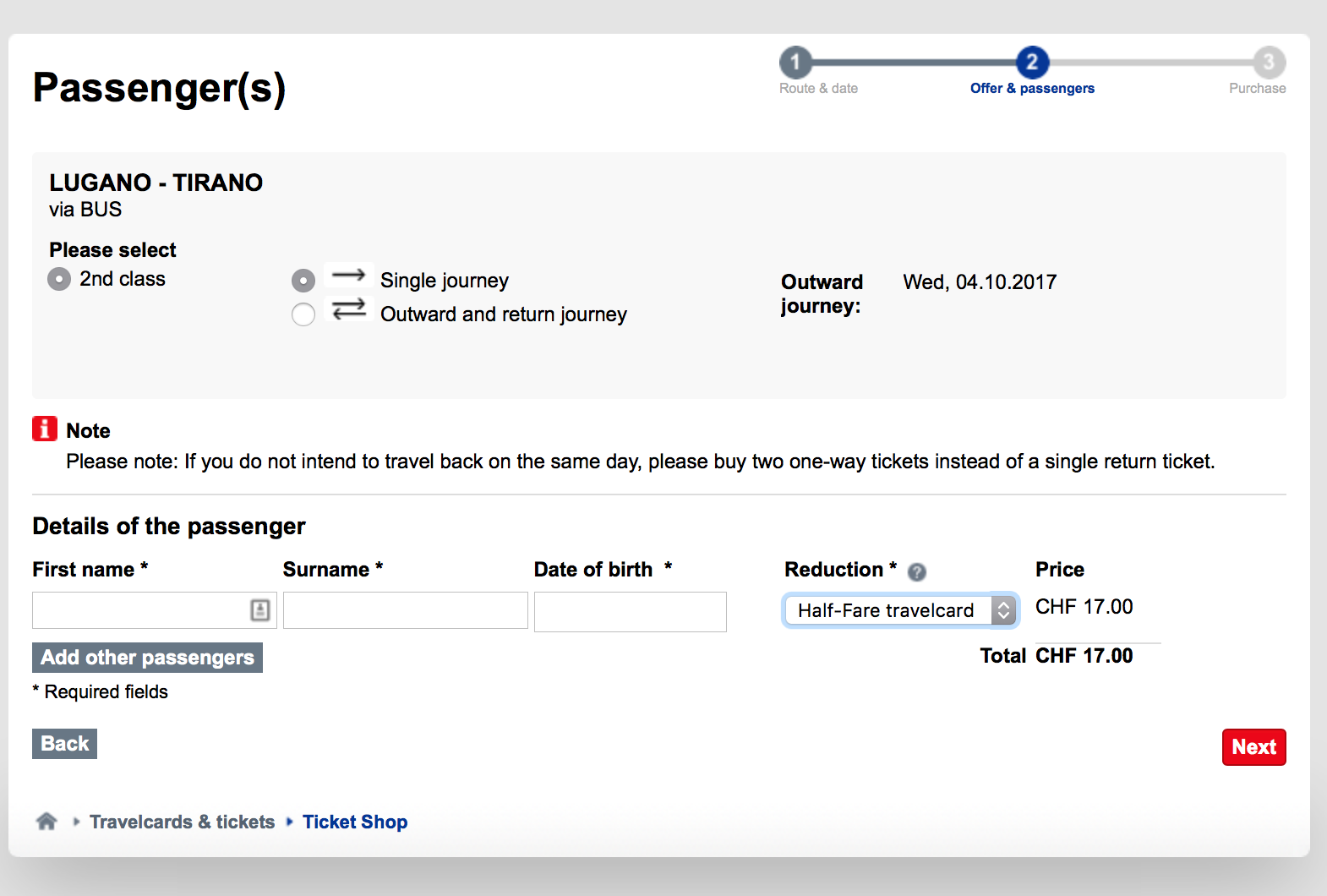Click step 3 Purchase circle
This screenshot has width=1327, height=896.
pos(1268,62)
